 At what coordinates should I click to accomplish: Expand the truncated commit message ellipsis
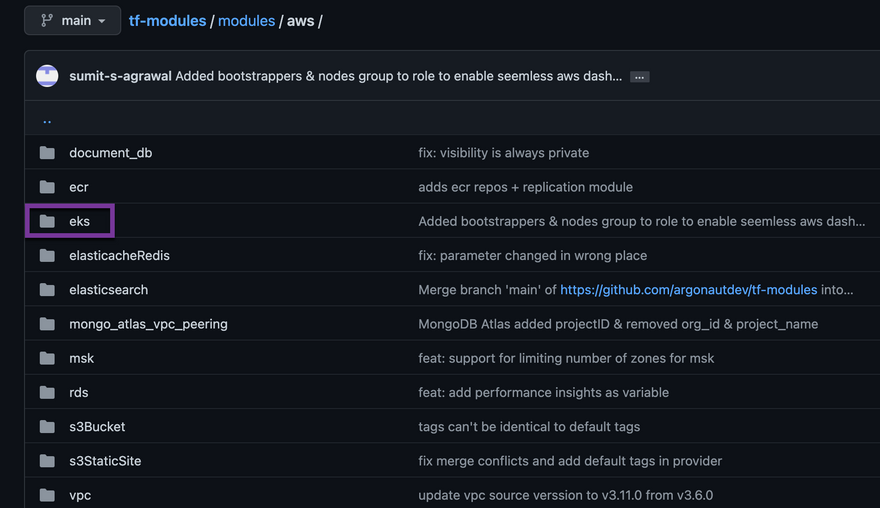point(639,77)
